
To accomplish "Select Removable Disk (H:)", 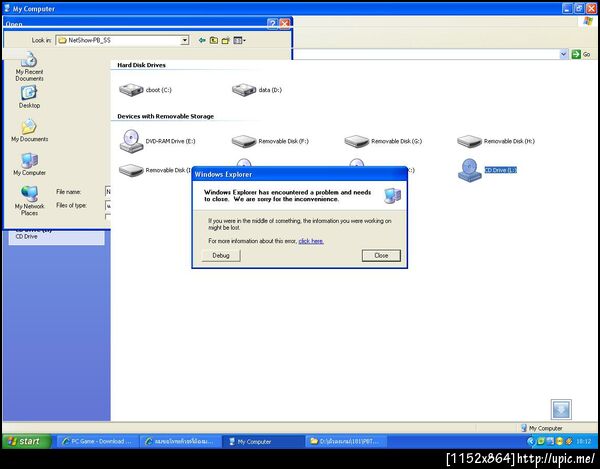I will click(496, 141).
